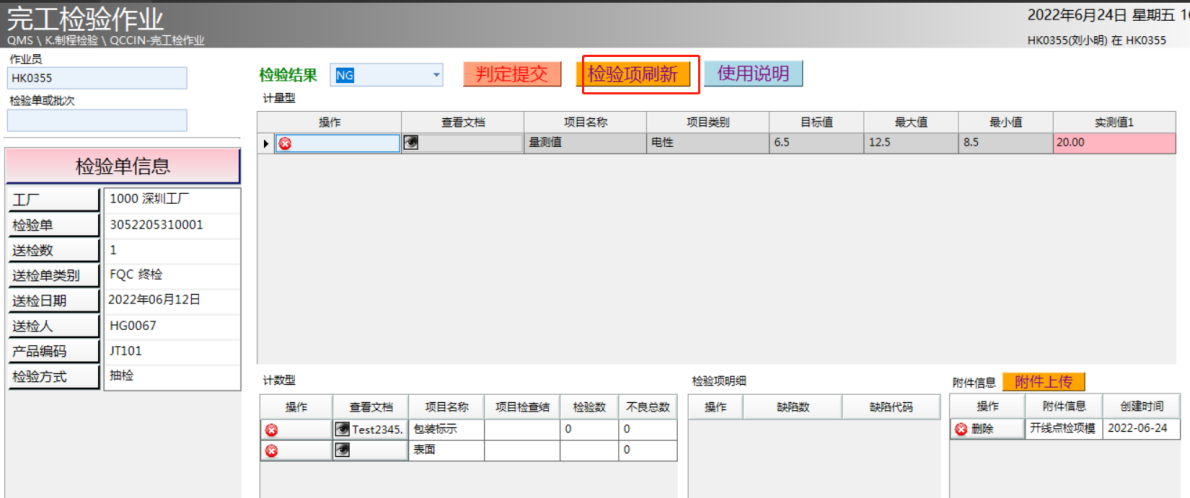Screen dimensions: 1190x498
Task: Click the 检验数 cell for 包装标示
Action: [x=588, y=429]
